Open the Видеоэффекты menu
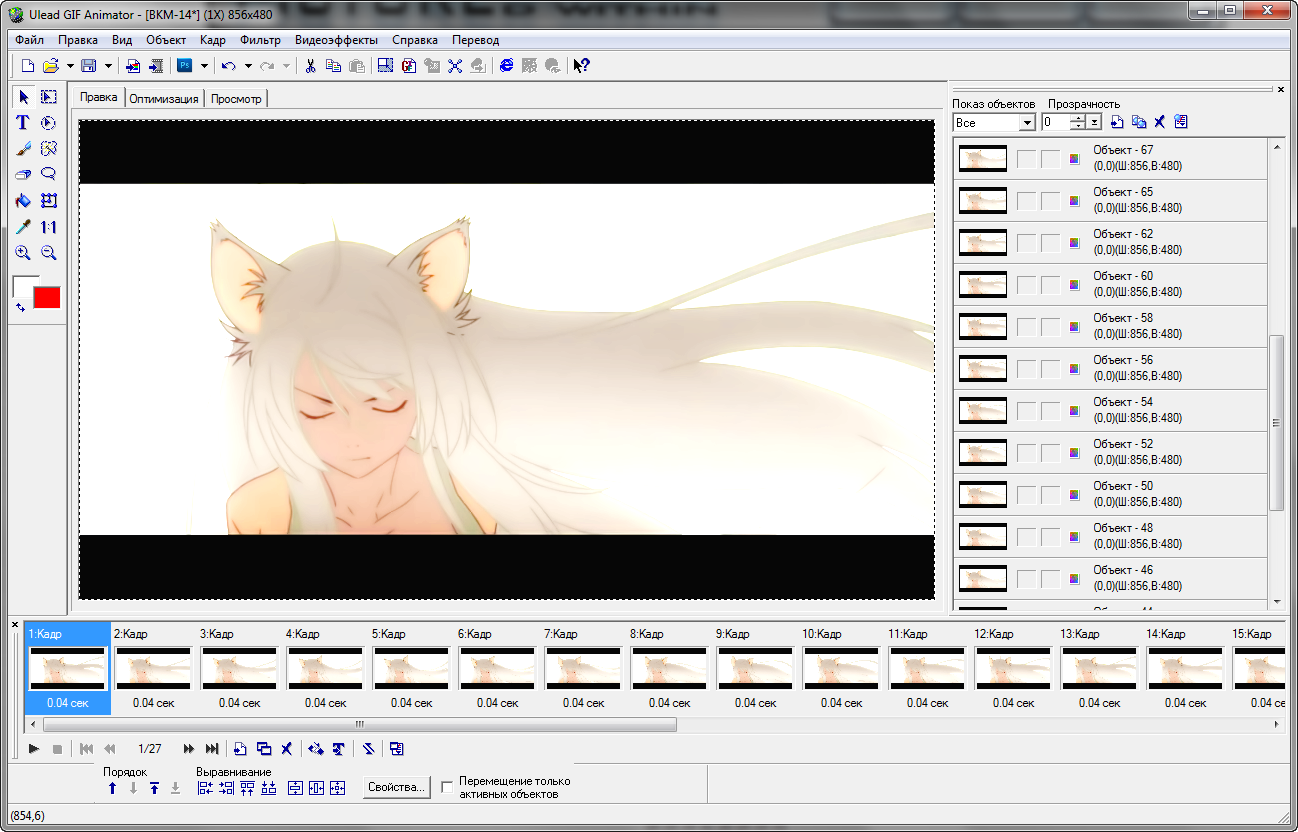The height and width of the screenshot is (832, 1298). coord(337,40)
